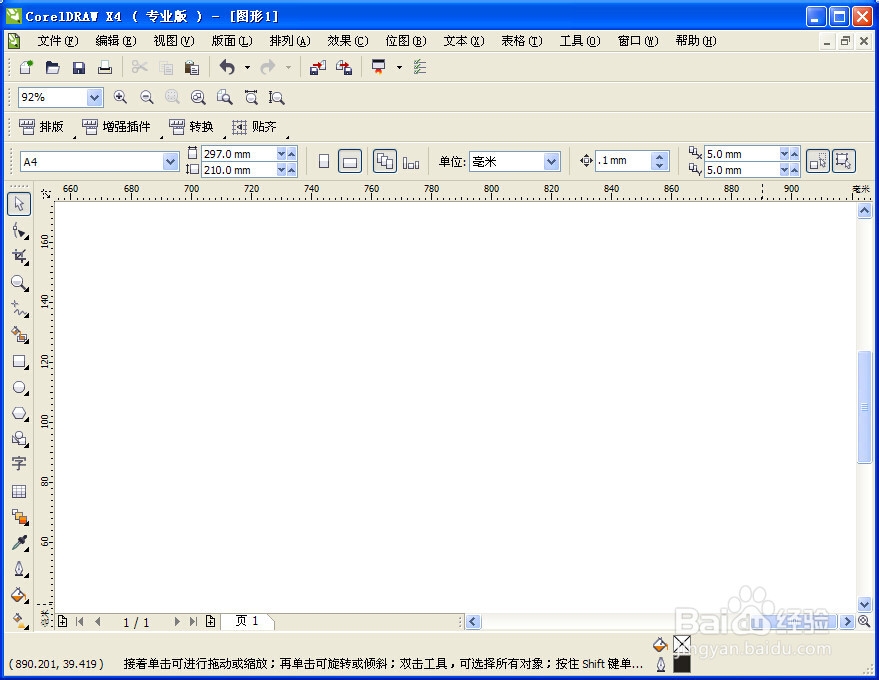
Task: Undo the last action
Action: (227, 68)
